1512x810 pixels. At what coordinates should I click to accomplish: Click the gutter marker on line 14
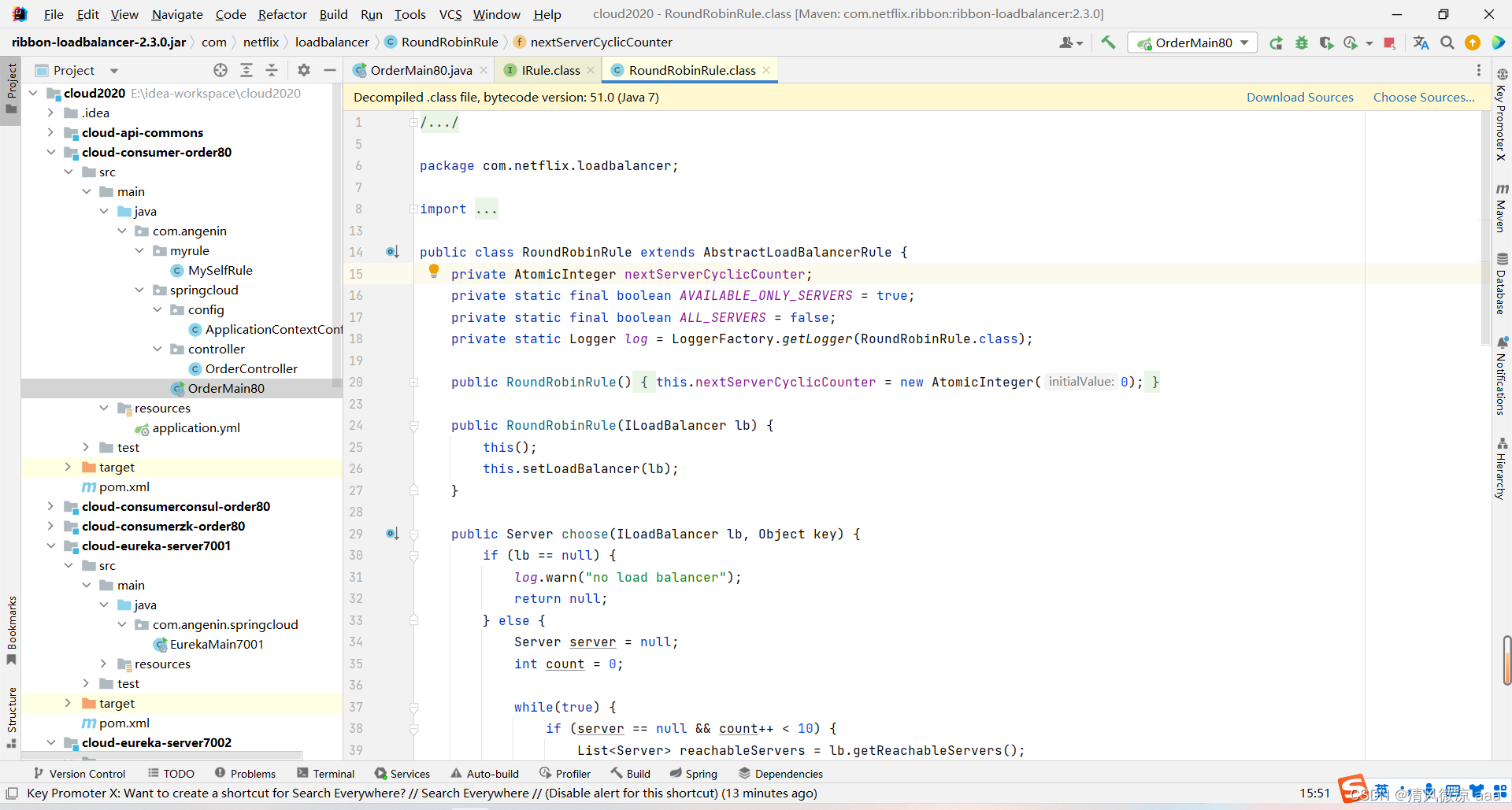tap(392, 252)
